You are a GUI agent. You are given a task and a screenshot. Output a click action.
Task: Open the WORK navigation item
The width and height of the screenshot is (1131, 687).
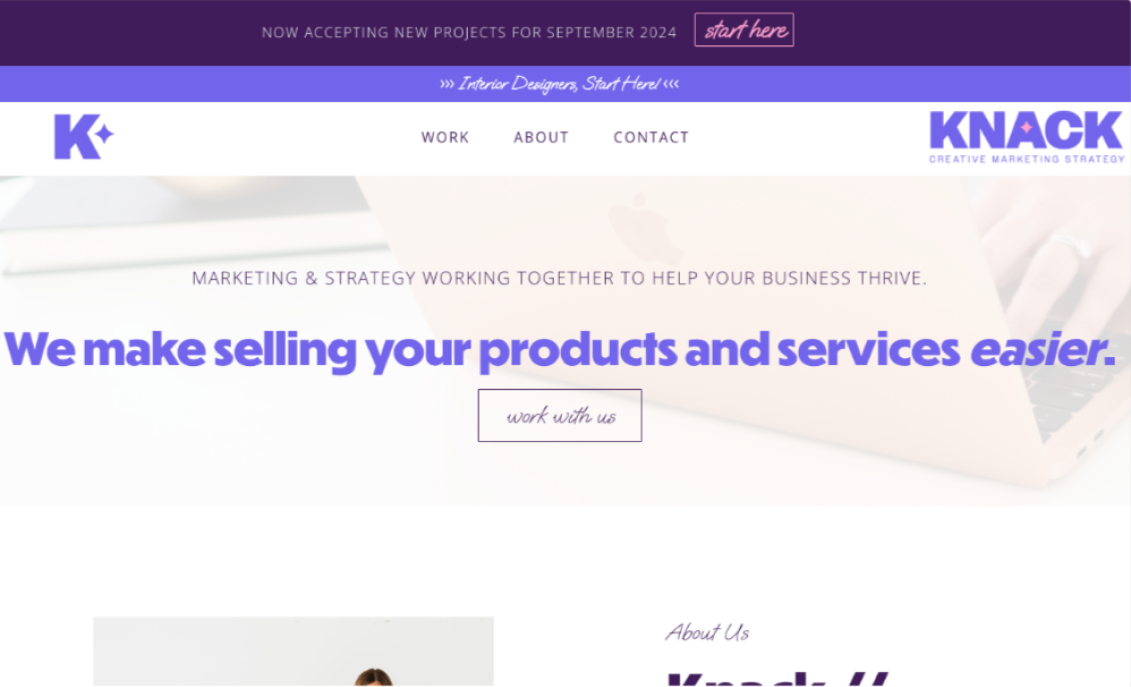445,137
